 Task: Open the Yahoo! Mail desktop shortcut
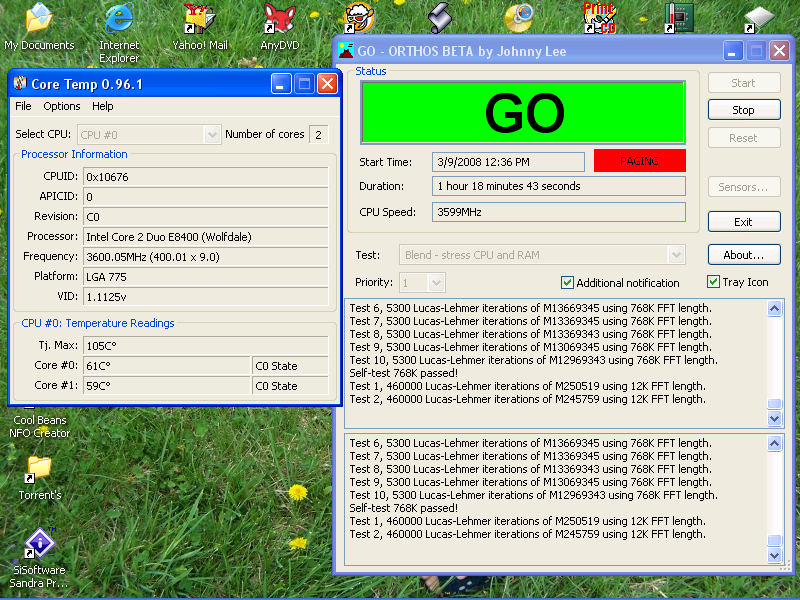199,27
